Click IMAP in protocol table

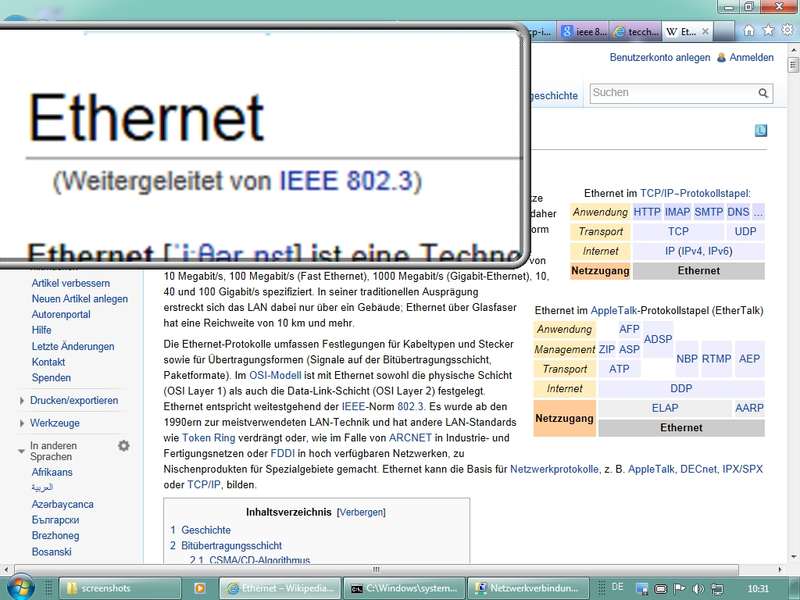(677, 212)
